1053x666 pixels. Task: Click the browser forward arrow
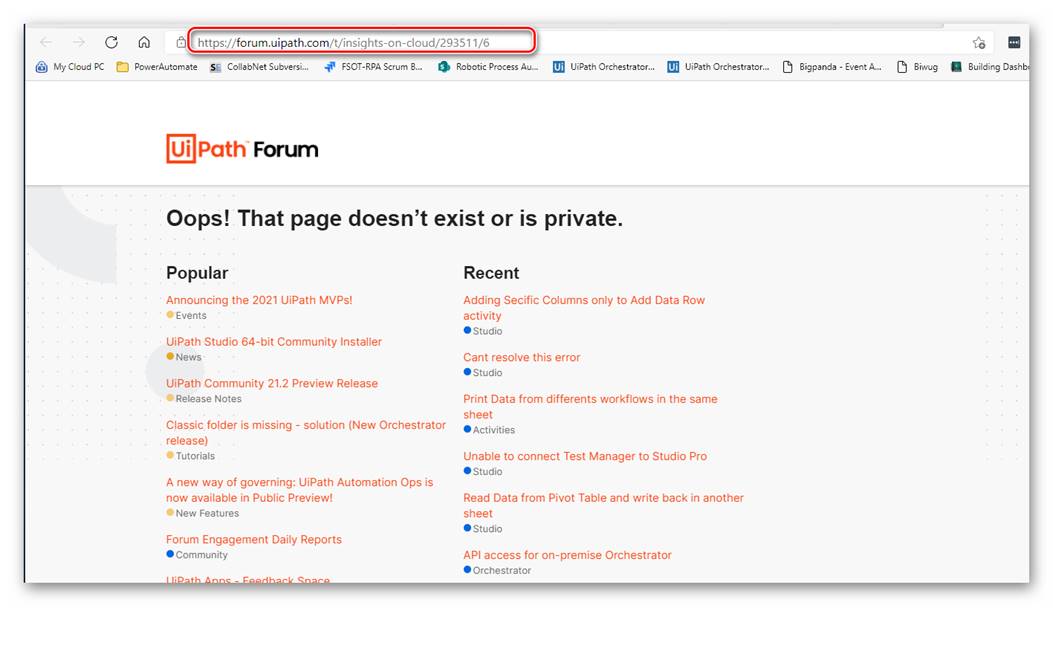tap(79, 42)
